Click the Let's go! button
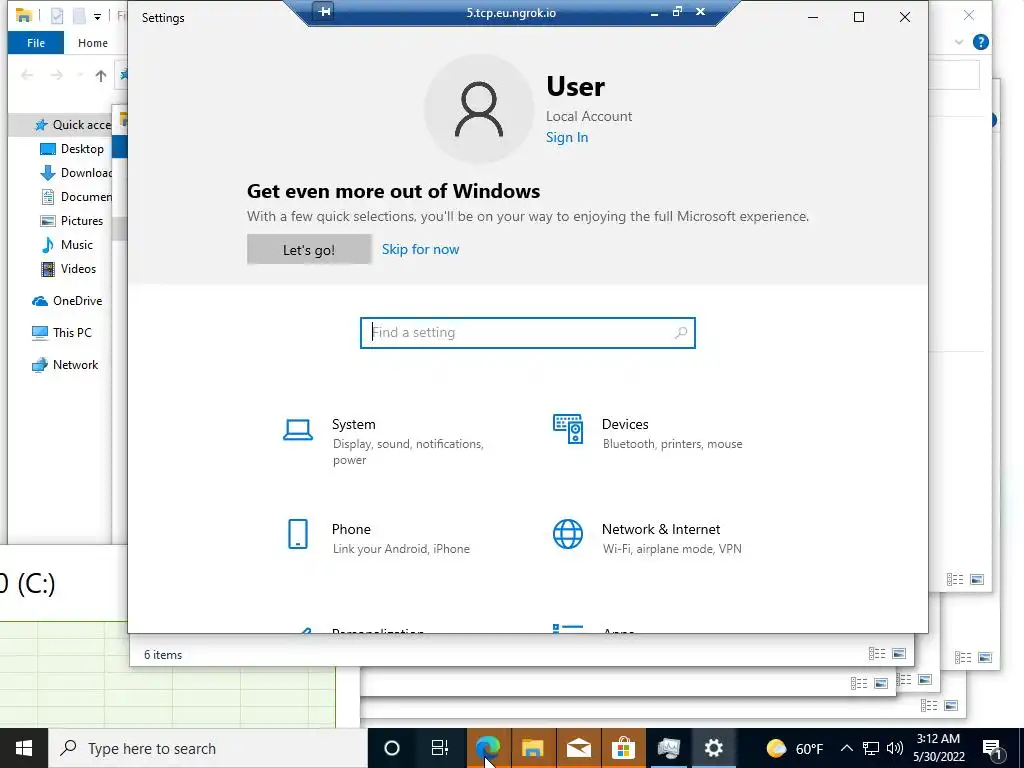Image resolution: width=1024 pixels, height=768 pixels. click(309, 249)
